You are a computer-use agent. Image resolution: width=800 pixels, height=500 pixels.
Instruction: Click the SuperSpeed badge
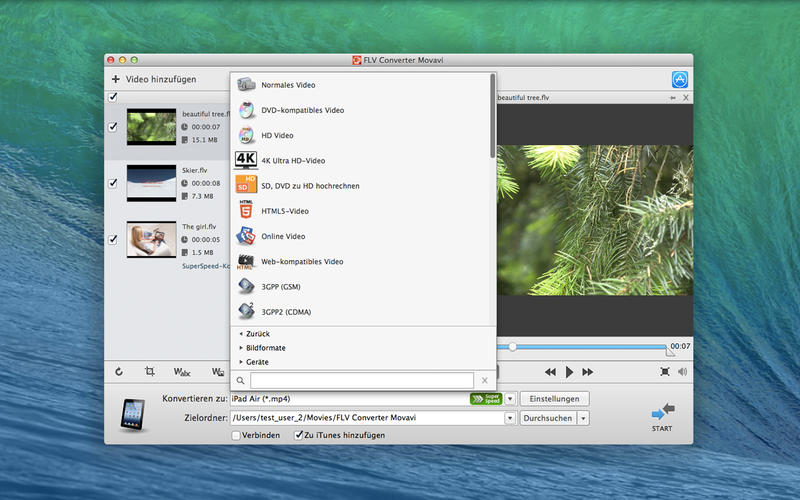(x=486, y=399)
